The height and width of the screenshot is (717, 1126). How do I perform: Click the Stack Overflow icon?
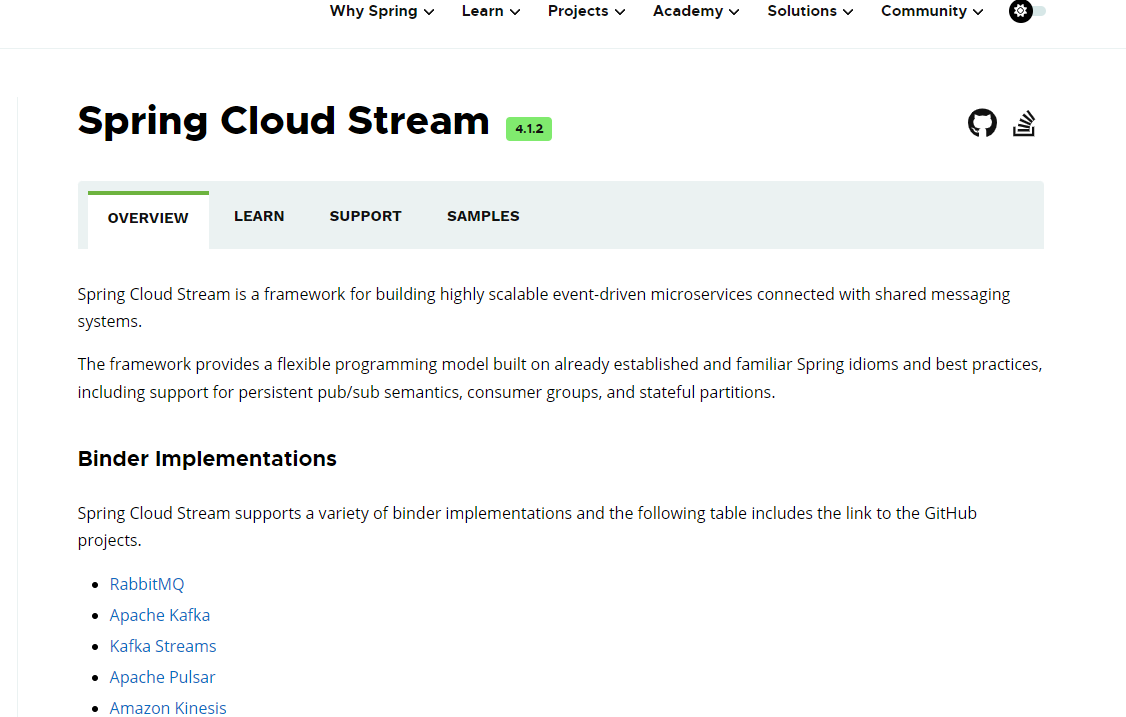(1024, 122)
